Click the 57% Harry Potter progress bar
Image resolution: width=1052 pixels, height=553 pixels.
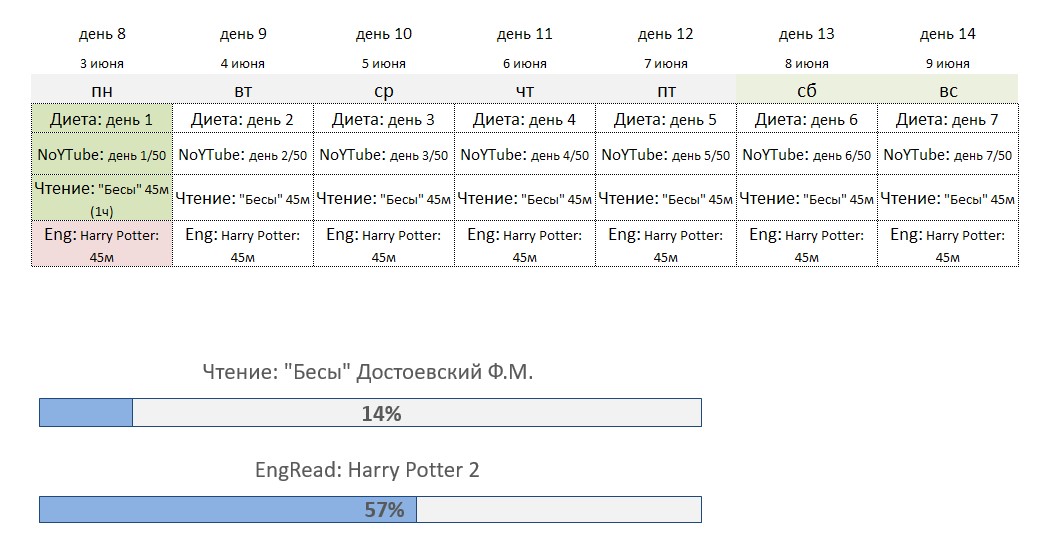pos(370,510)
